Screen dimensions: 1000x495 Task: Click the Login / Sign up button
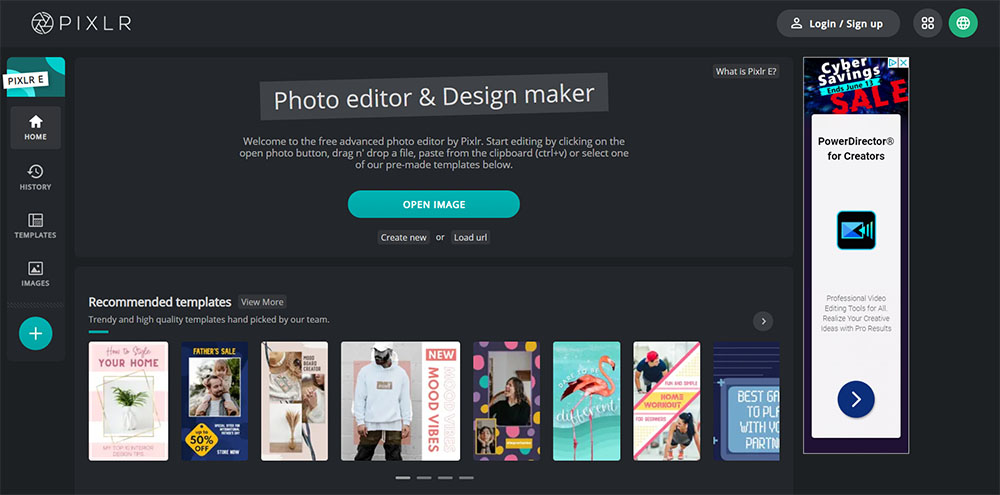838,24
